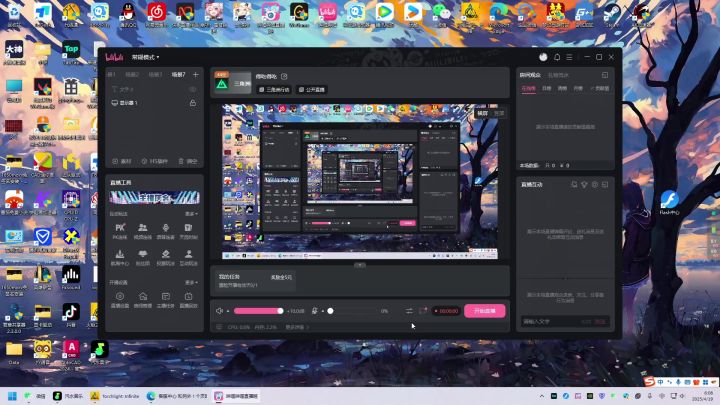720x405 pixels.
Task: Click the add material button in sources panel
Action: tap(122, 161)
